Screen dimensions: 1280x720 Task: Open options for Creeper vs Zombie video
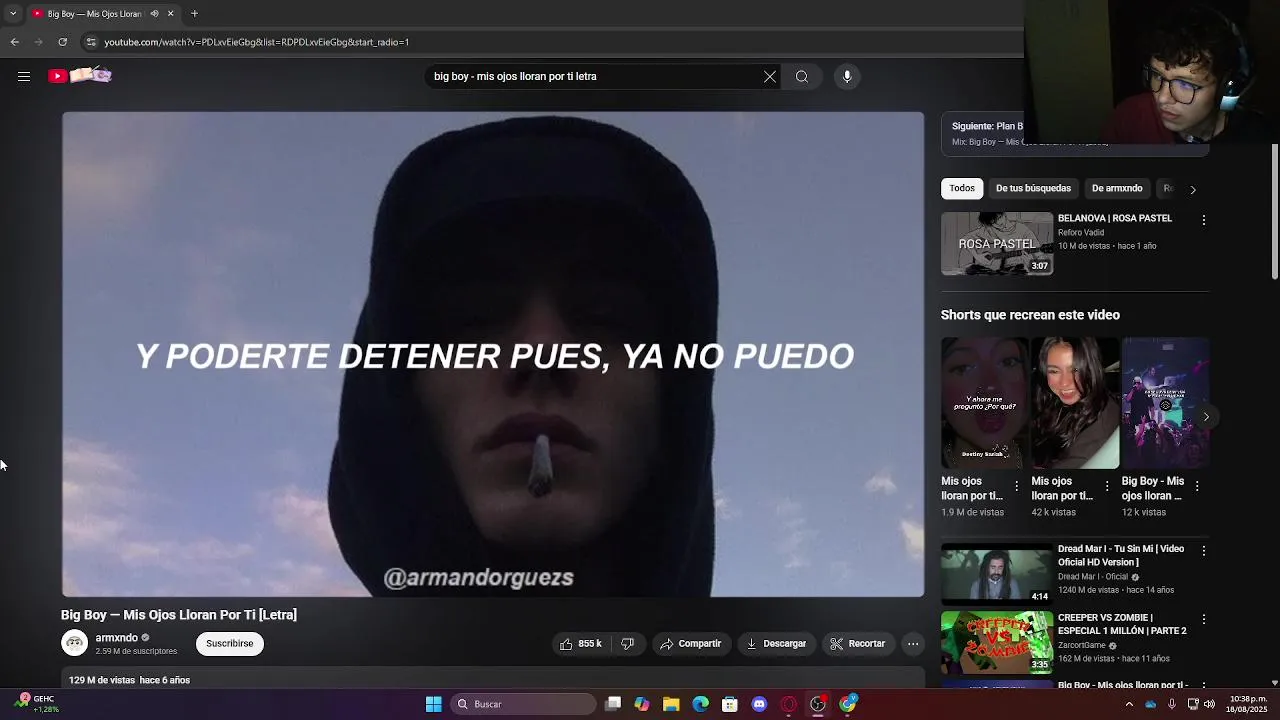coord(1203,620)
